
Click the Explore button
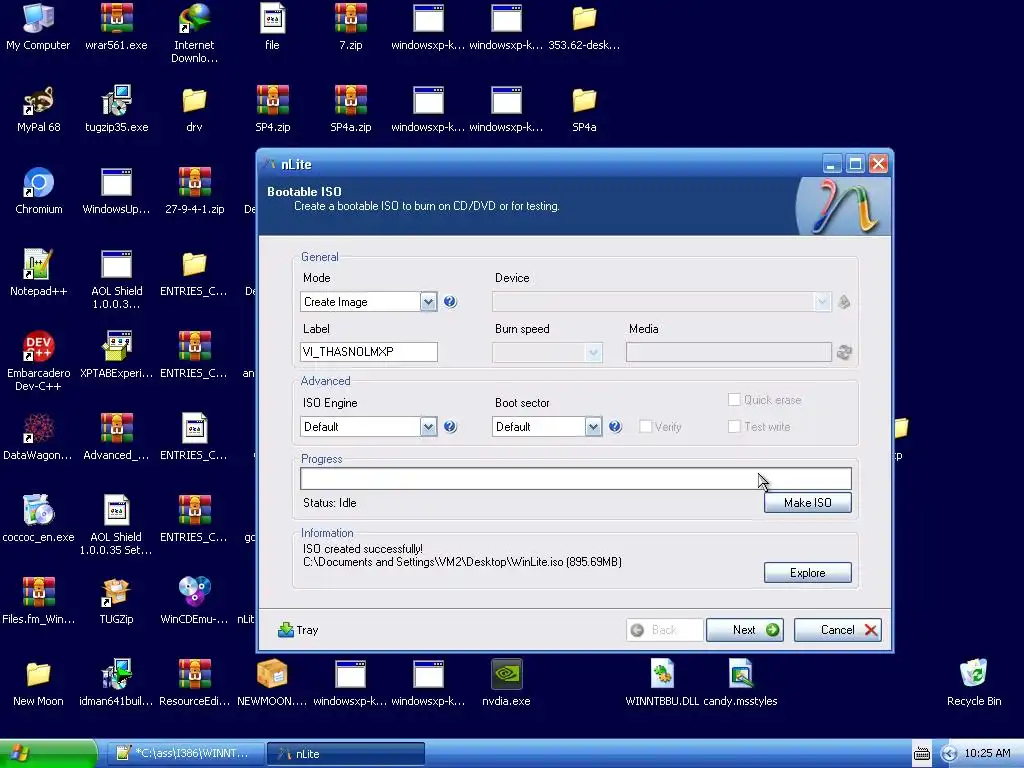coord(808,573)
